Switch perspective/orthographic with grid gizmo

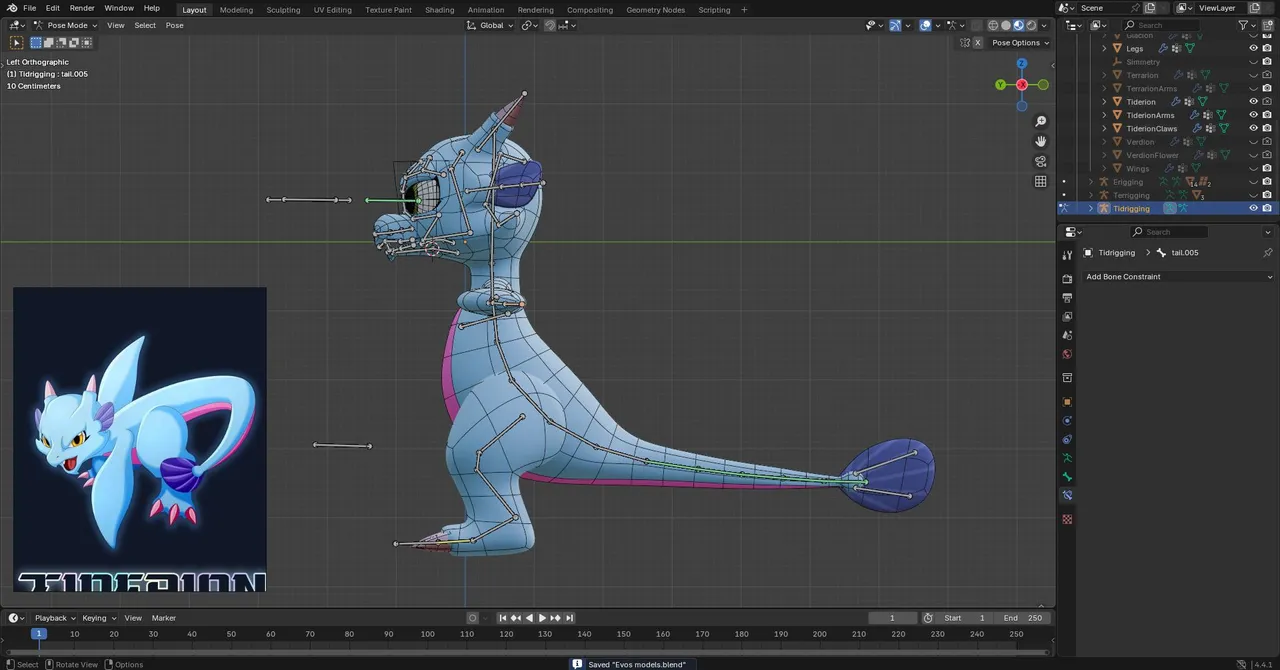(x=1041, y=182)
